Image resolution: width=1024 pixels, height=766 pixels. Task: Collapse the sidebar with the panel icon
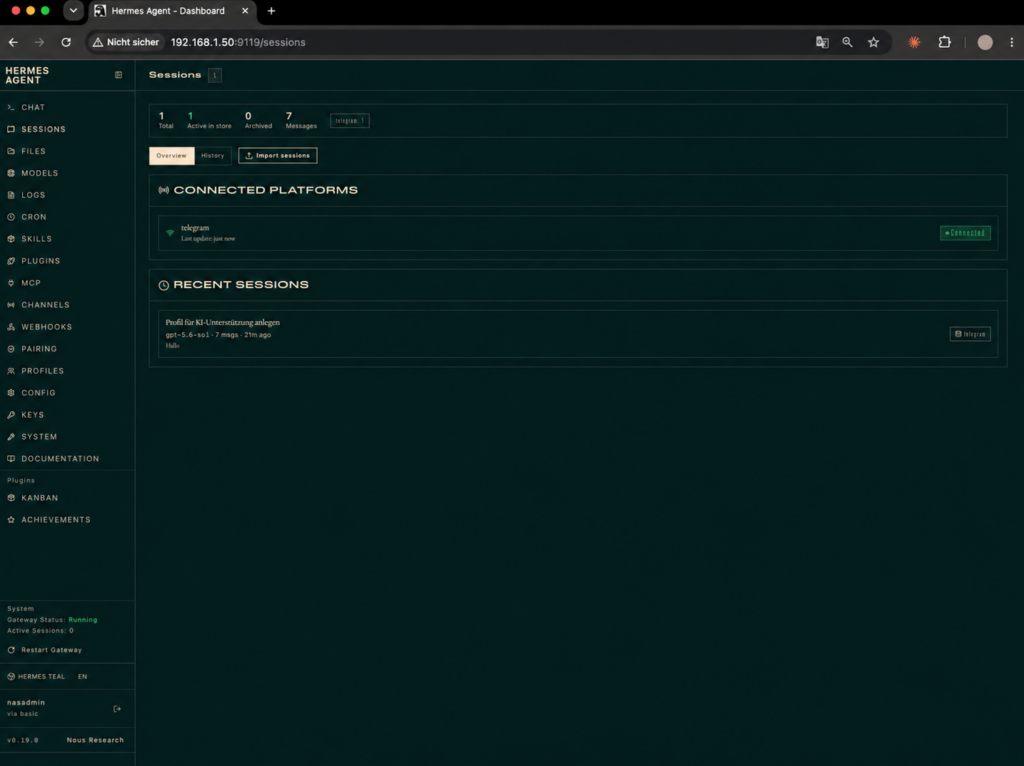[118, 75]
